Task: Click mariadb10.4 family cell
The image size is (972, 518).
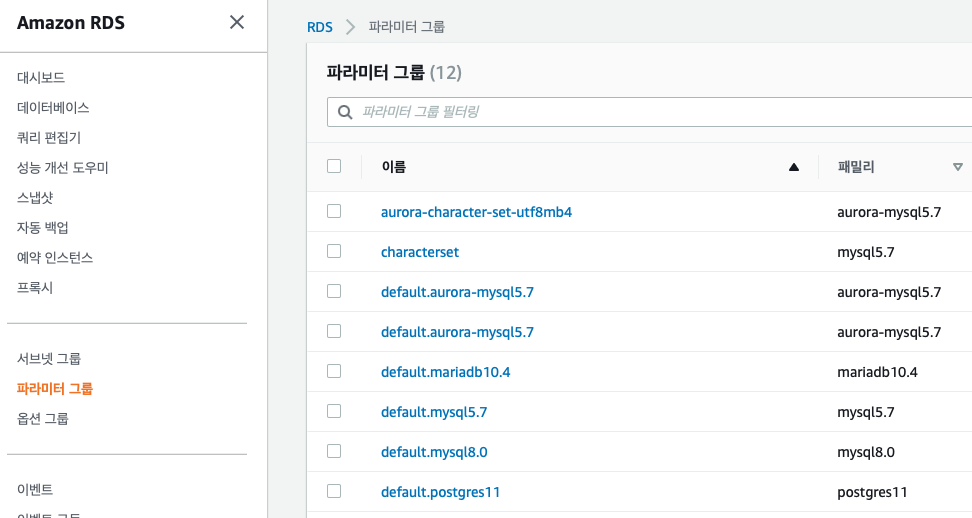Action: (x=877, y=372)
